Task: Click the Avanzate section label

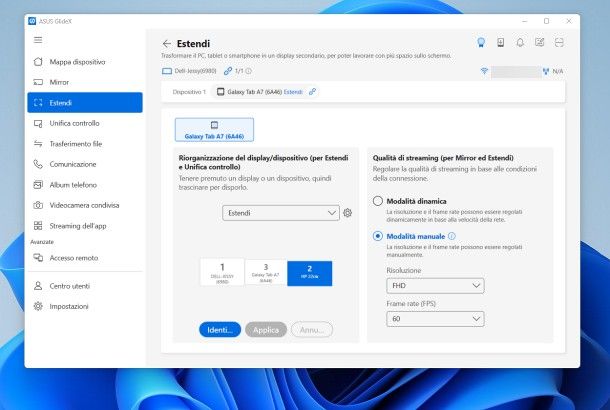Action: 42,242
